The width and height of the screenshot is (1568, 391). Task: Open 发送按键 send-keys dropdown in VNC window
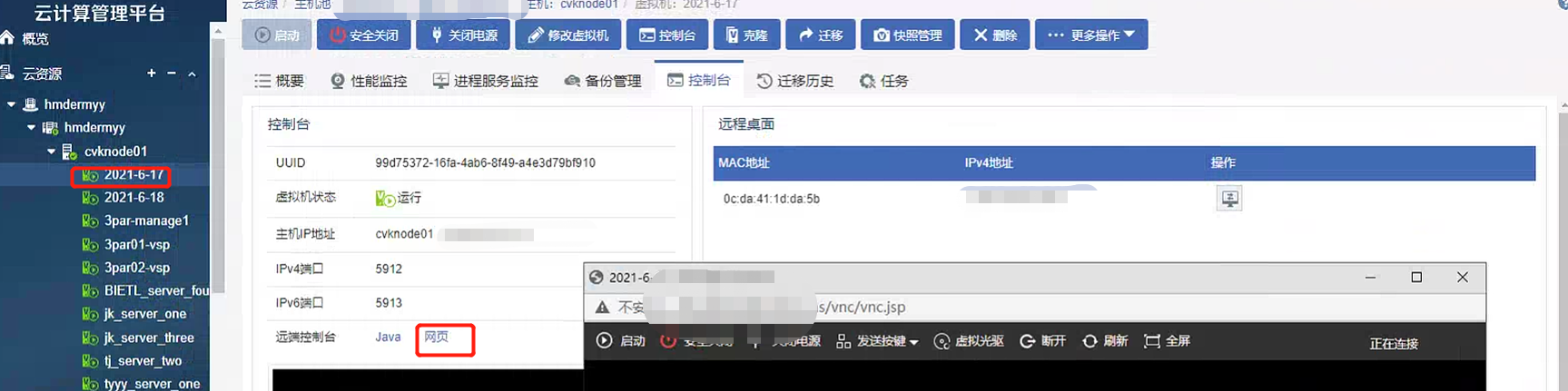[877, 341]
